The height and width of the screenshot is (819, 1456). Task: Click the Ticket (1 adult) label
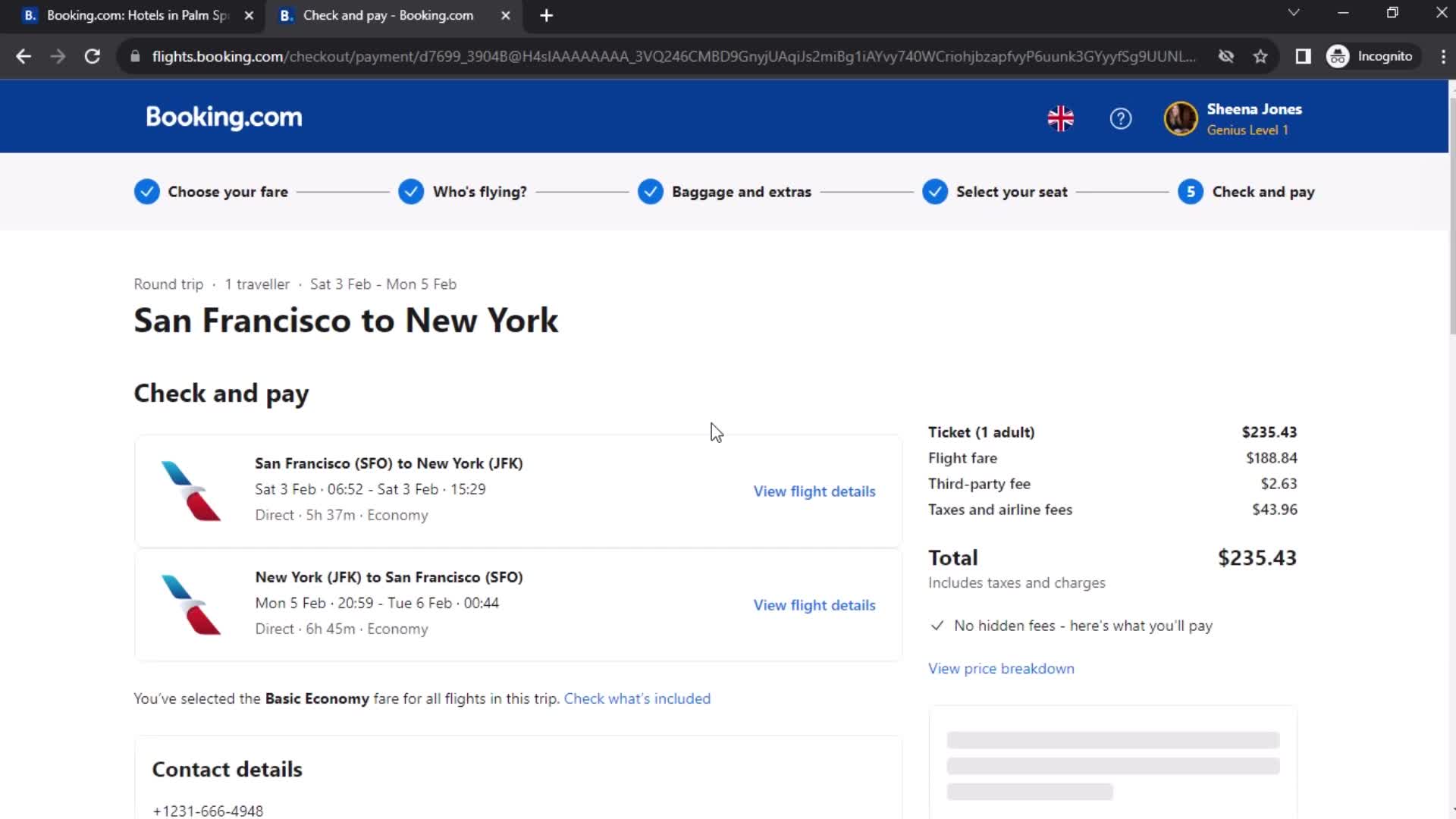pyautogui.click(x=981, y=432)
